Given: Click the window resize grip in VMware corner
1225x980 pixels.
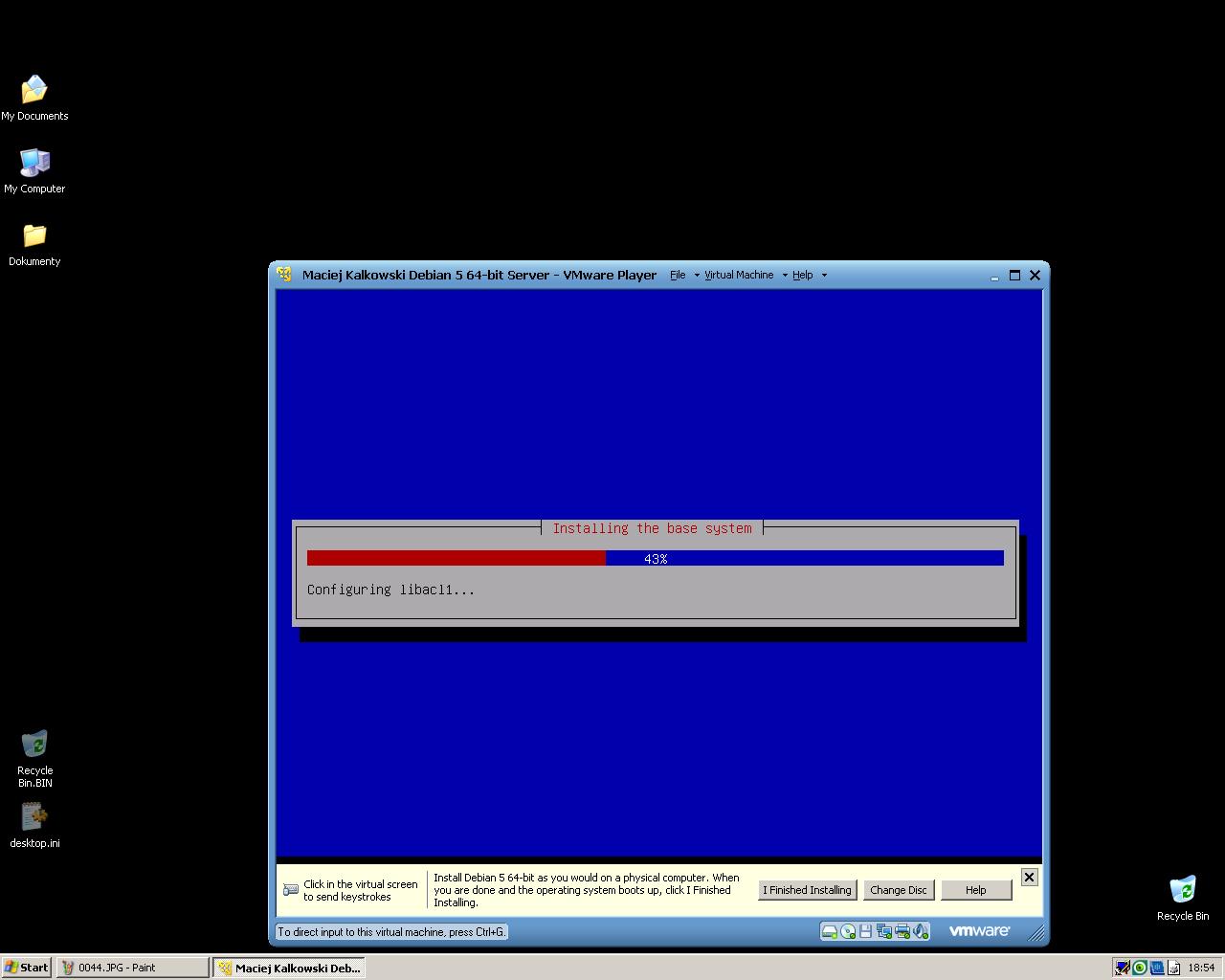Looking at the screenshot, I should (x=1036, y=932).
